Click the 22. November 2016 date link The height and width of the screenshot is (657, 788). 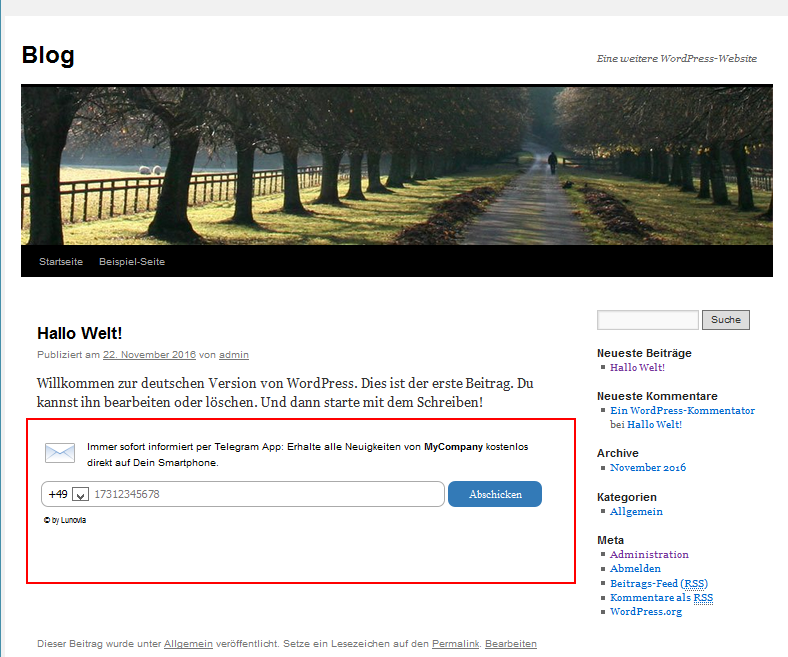pos(149,355)
